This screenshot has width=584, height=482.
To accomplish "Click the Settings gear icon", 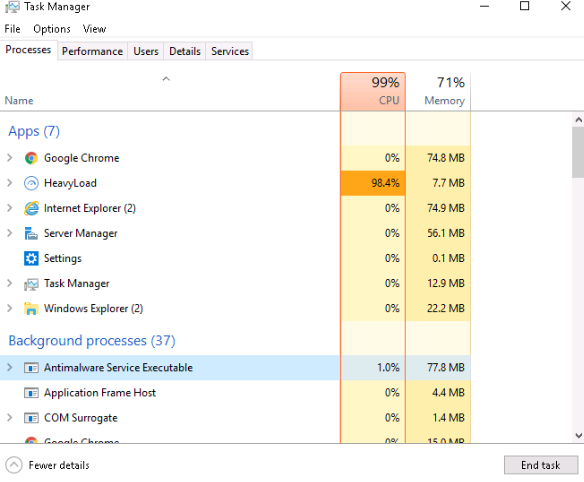I will pyautogui.click(x=31, y=258).
